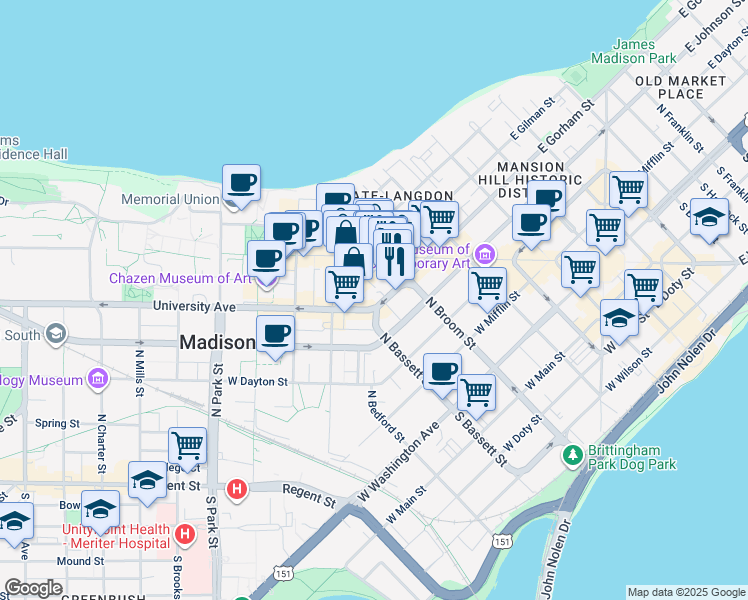
Task: Click the graduation cap marker near W Wilson St
Action: 620,319
